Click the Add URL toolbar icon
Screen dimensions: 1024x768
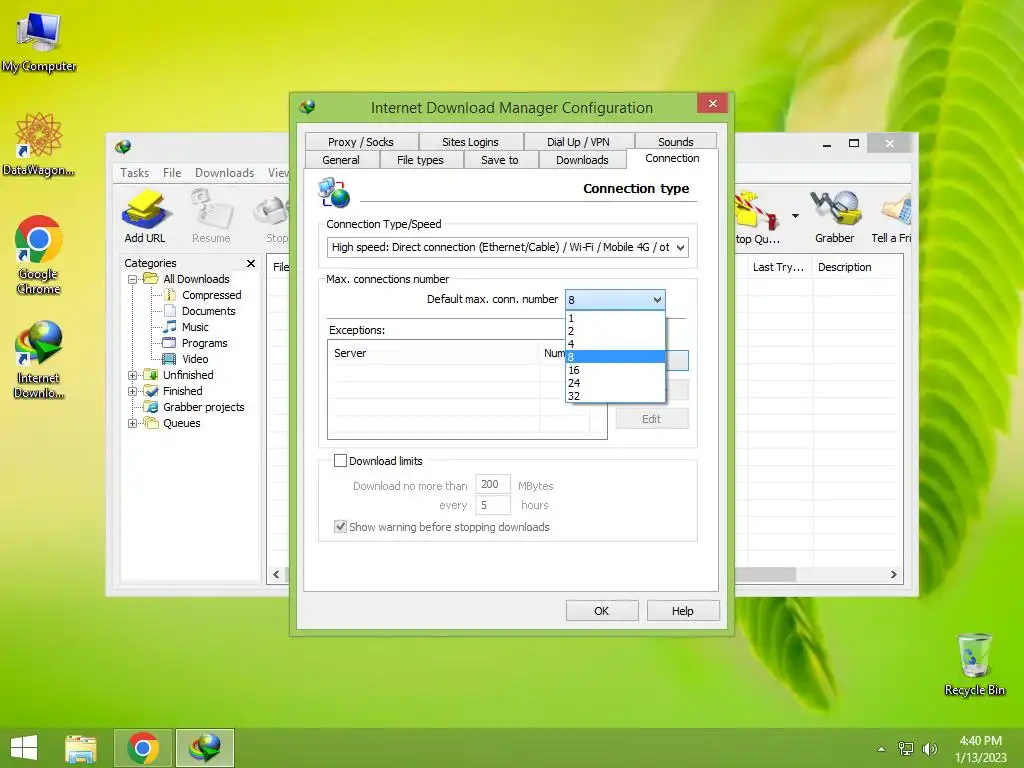point(145,216)
